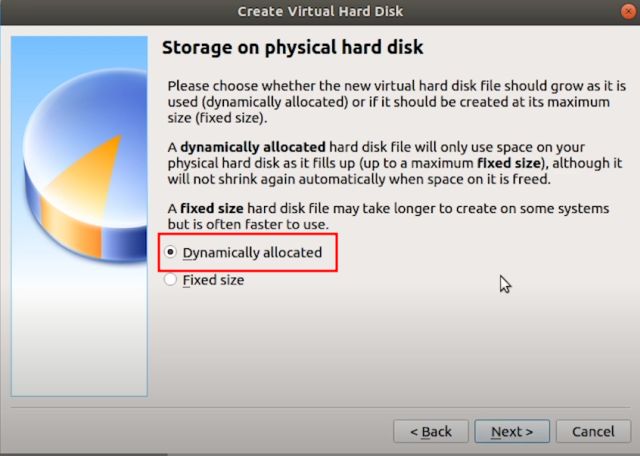Click the Dynamically allocated option label text

[252, 253]
